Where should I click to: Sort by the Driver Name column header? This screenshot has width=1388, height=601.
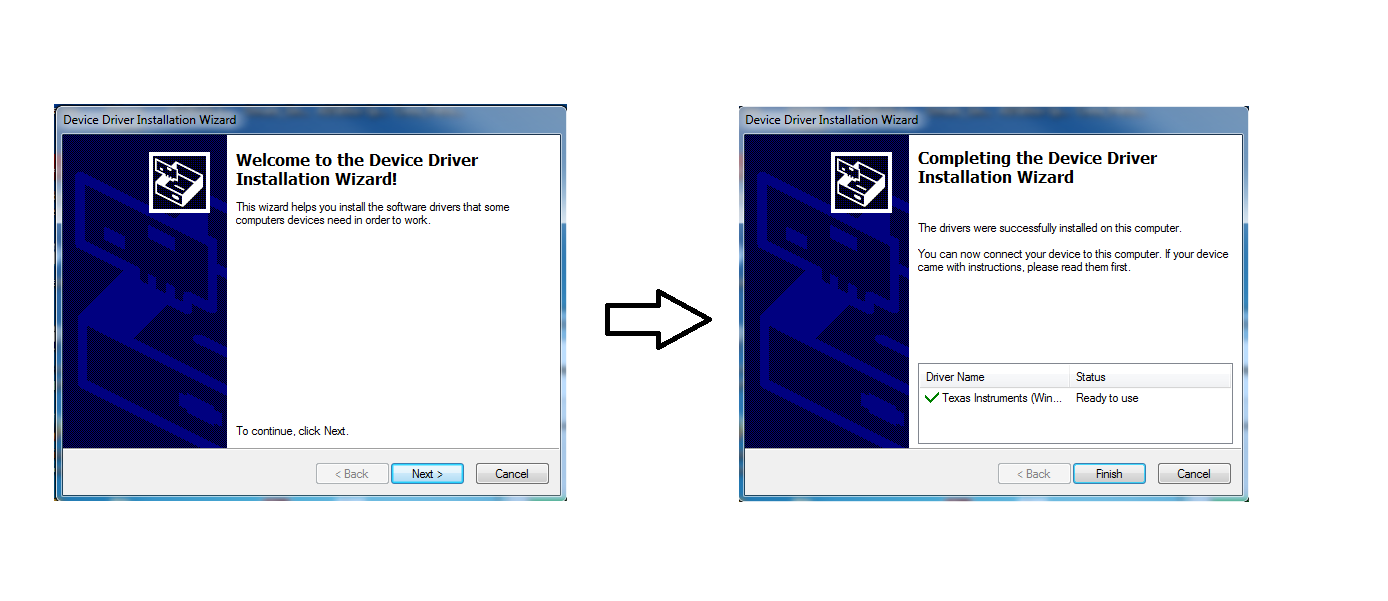(x=993, y=377)
